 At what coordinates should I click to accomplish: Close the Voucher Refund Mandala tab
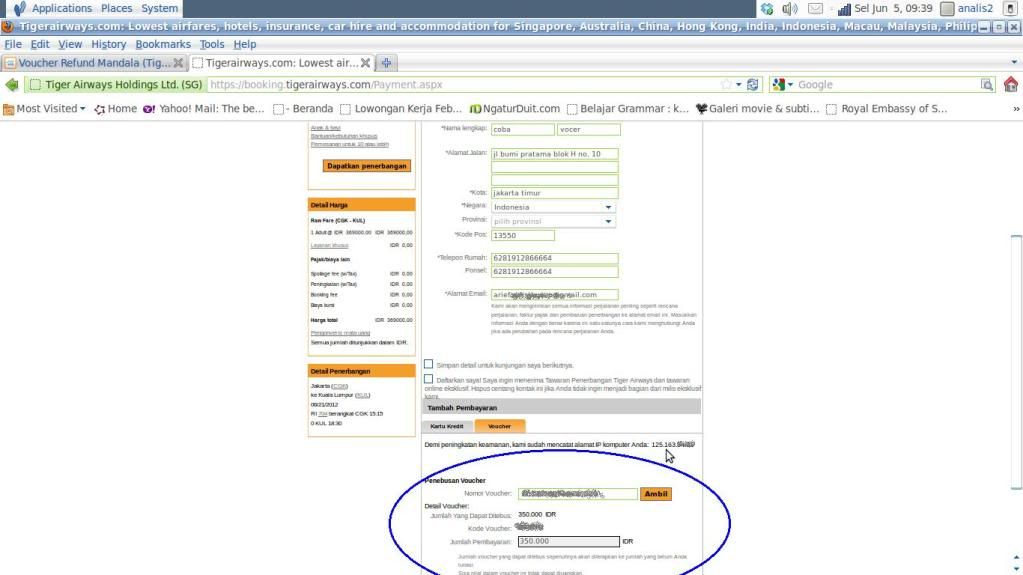(178, 63)
